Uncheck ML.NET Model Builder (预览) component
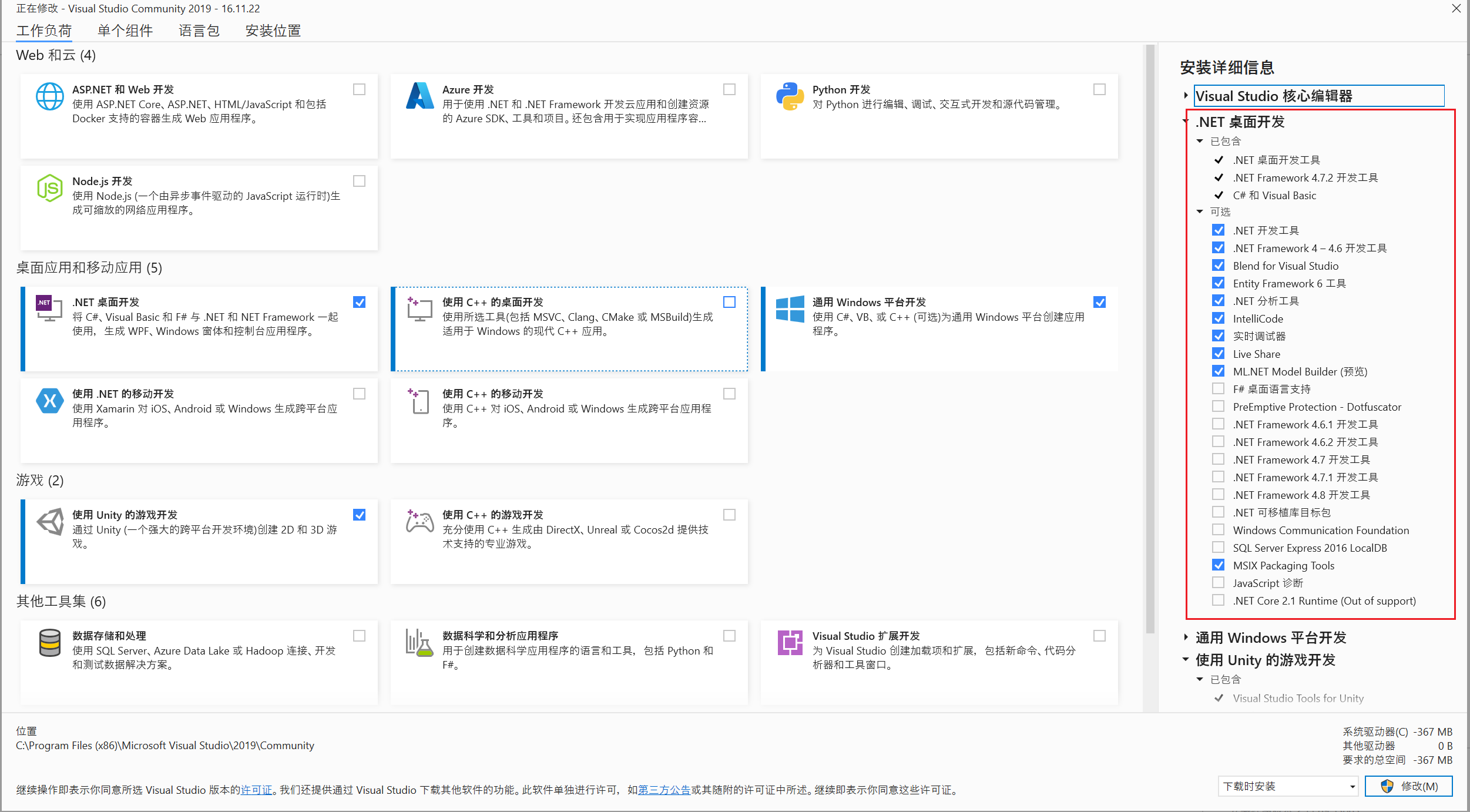This screenshot has width=1470, height=812. [x=1219, y=371]
